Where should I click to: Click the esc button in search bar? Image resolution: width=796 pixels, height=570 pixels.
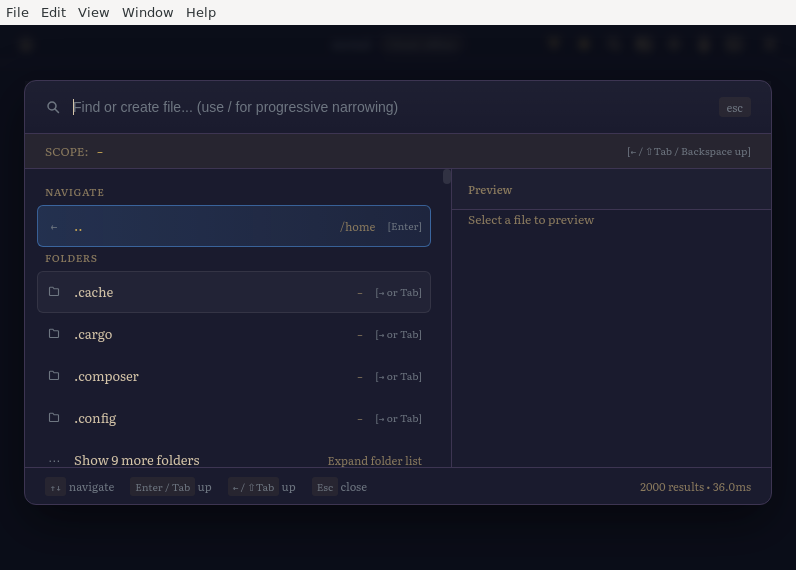[735, 108]
